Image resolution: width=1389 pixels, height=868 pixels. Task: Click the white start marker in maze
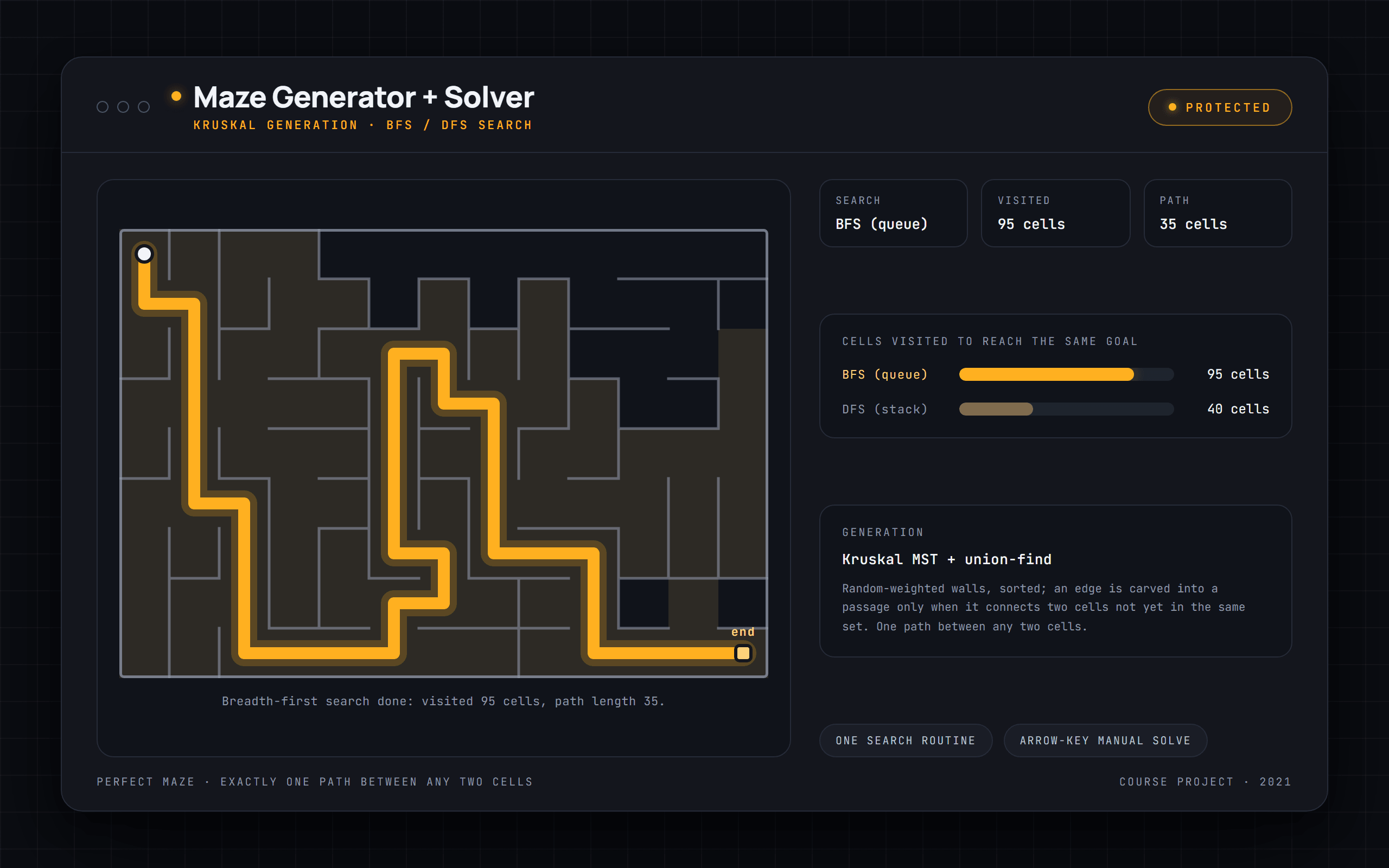point(144,254)
